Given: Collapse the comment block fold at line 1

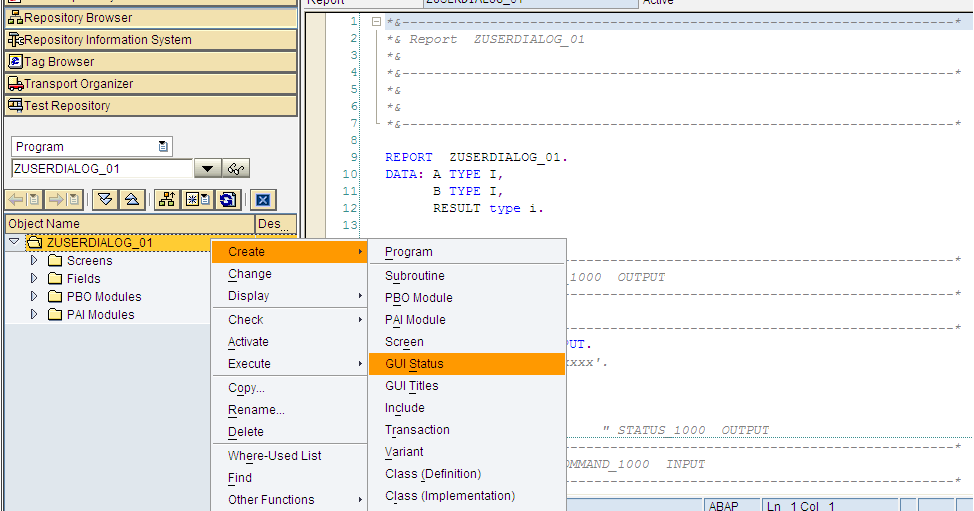Looking at the screenshot, I should point(376,22).
